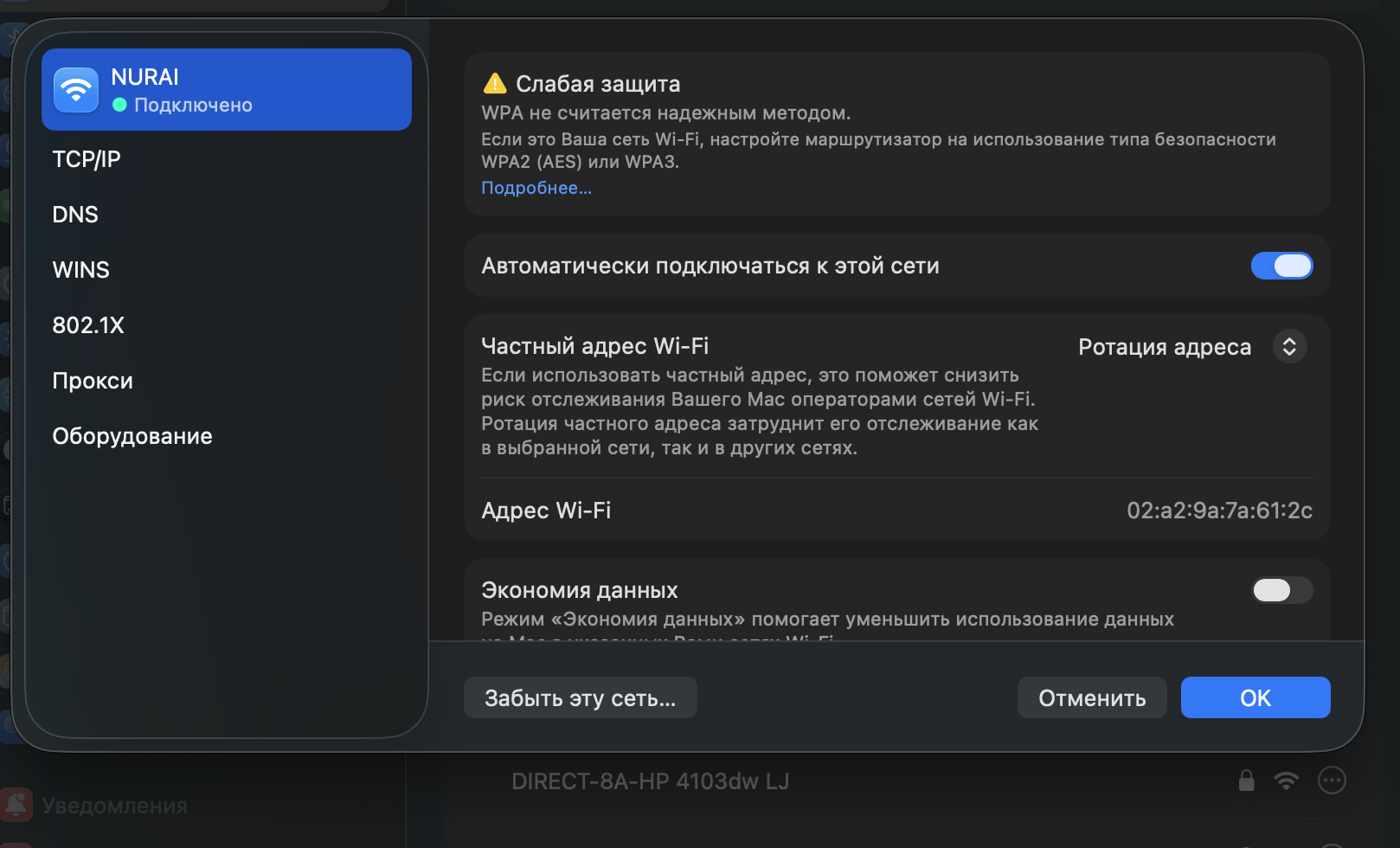Go to the Прокси section
Image resolution: width=1400 pixels, height=848 pixels.
93,381
